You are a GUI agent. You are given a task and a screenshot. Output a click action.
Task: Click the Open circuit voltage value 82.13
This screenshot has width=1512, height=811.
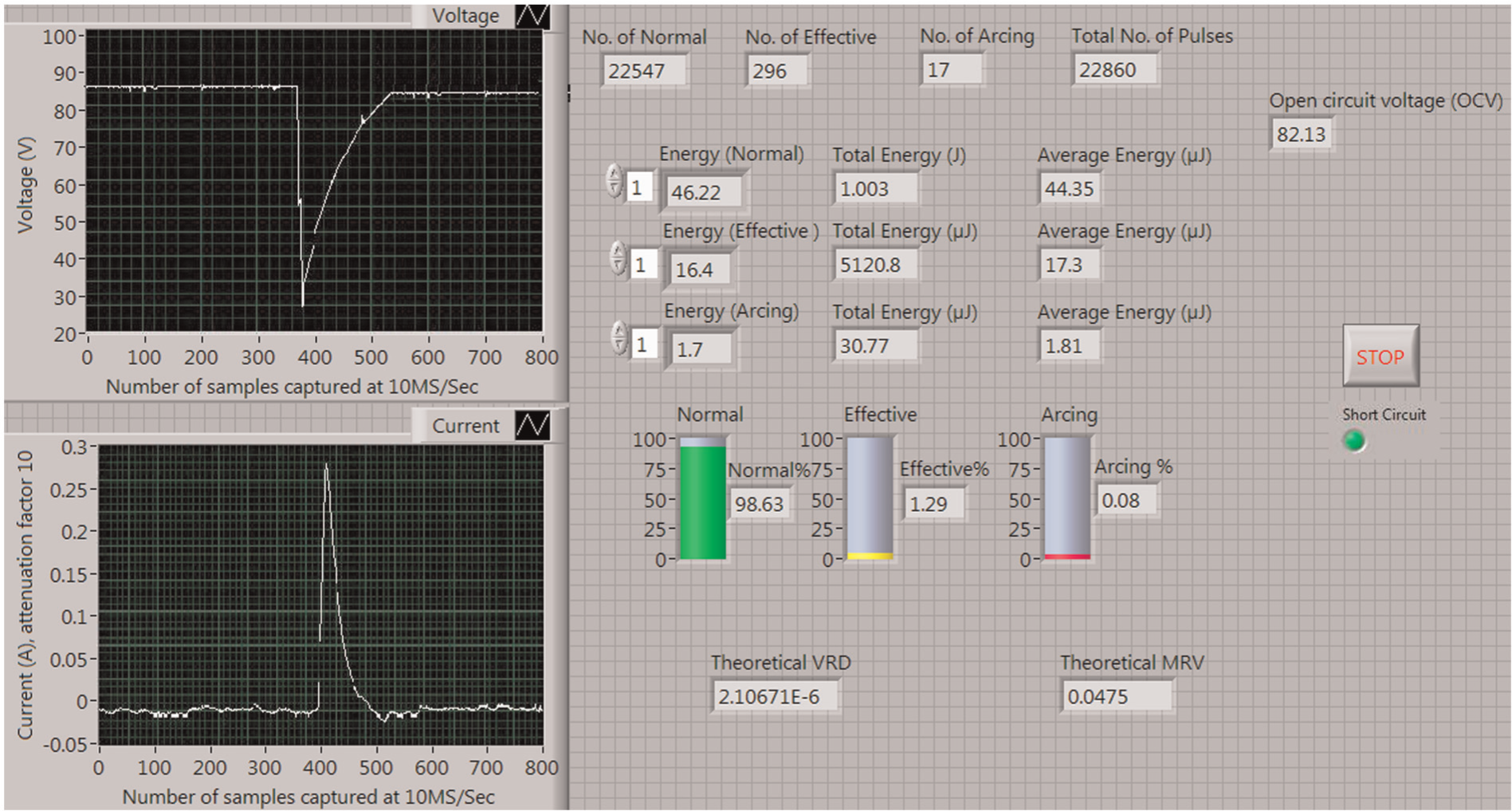pos(1300,133)
